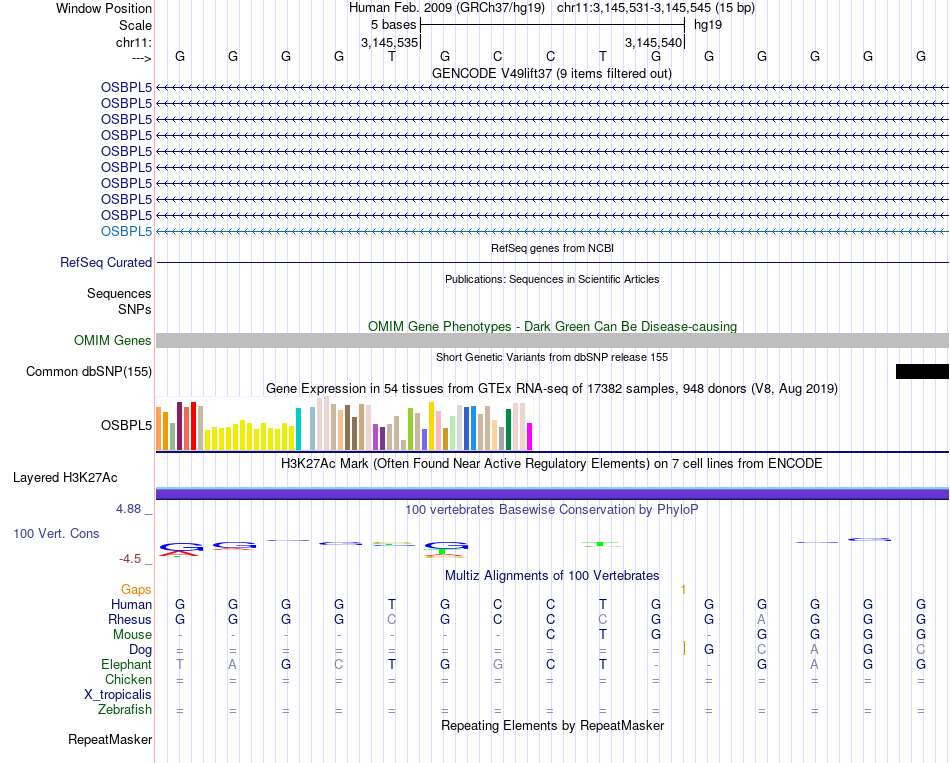Click the Layered H3K27Ac track label
Screen dimensions: 950x763
point(65,478)
